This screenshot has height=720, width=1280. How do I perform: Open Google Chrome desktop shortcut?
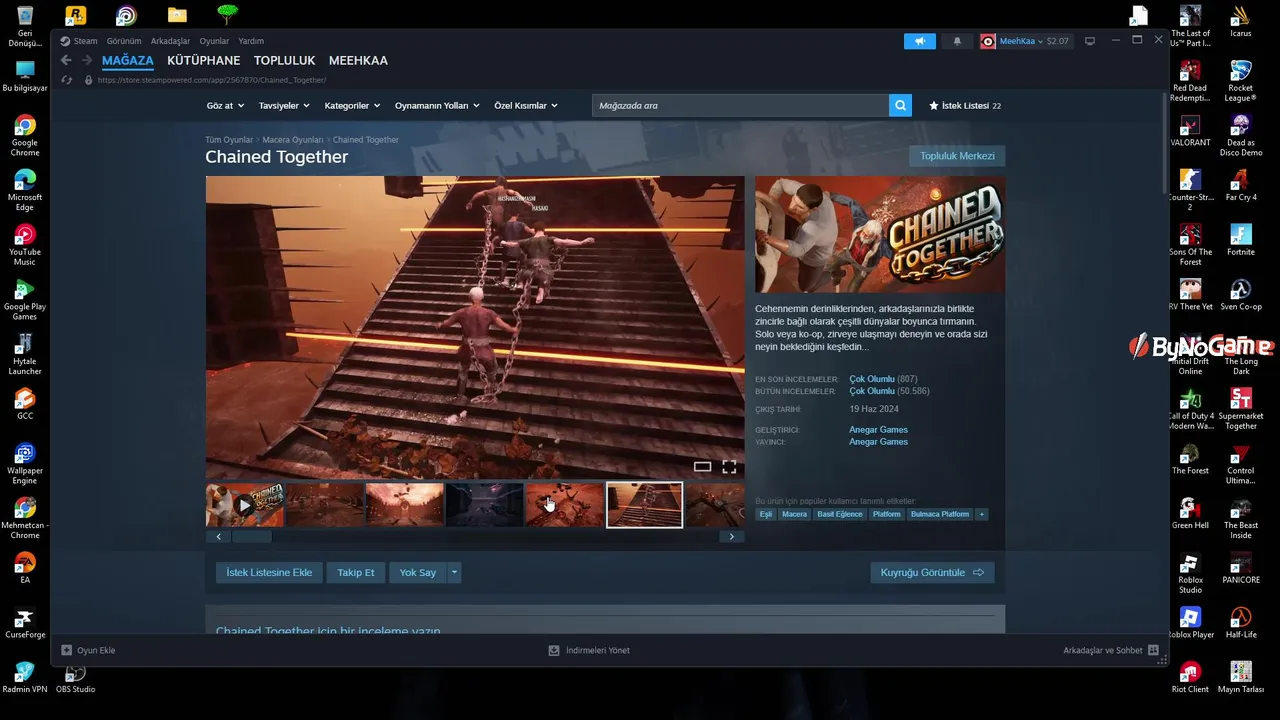coord(25,135)
